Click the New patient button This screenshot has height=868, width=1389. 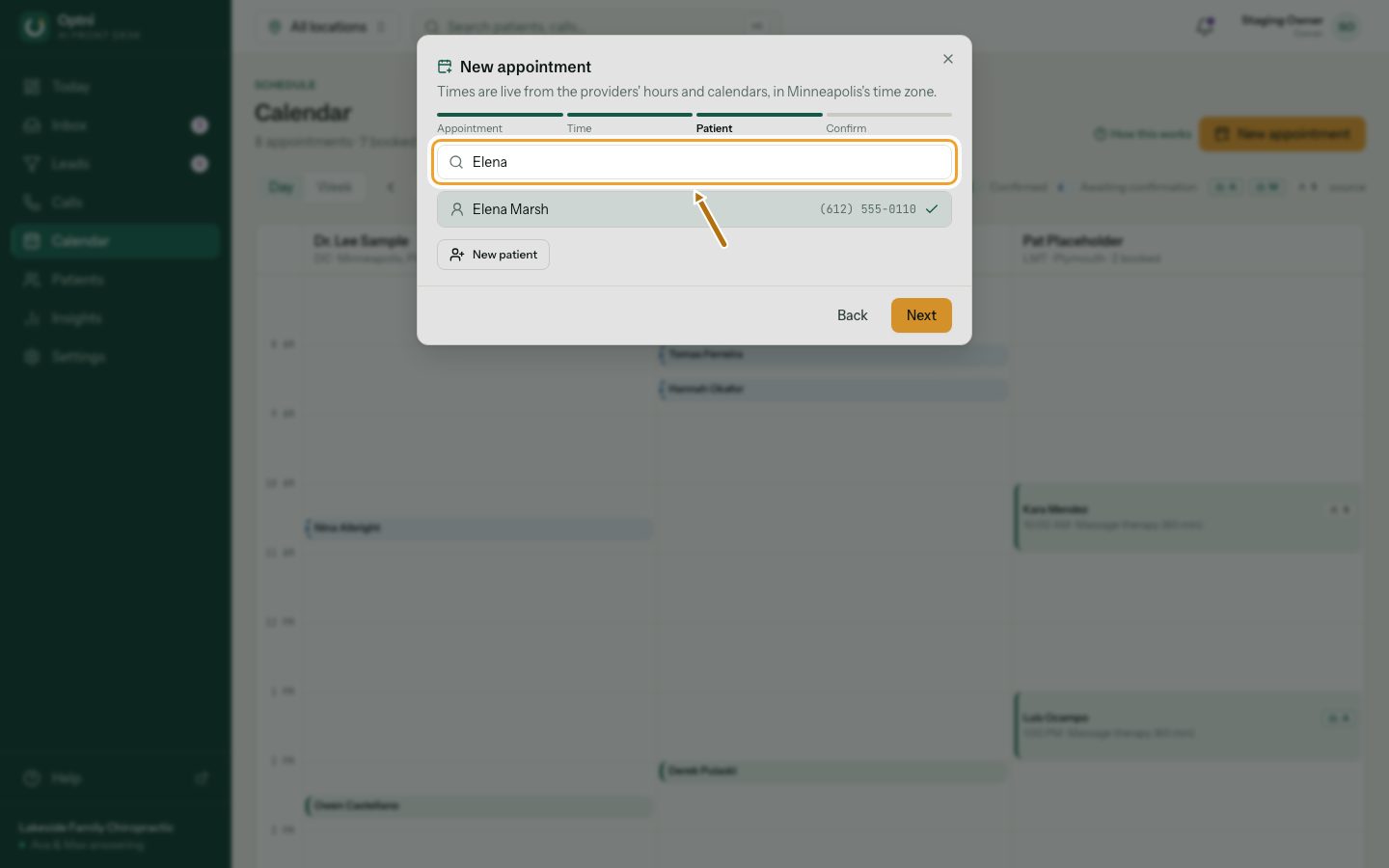pos(493,255)
